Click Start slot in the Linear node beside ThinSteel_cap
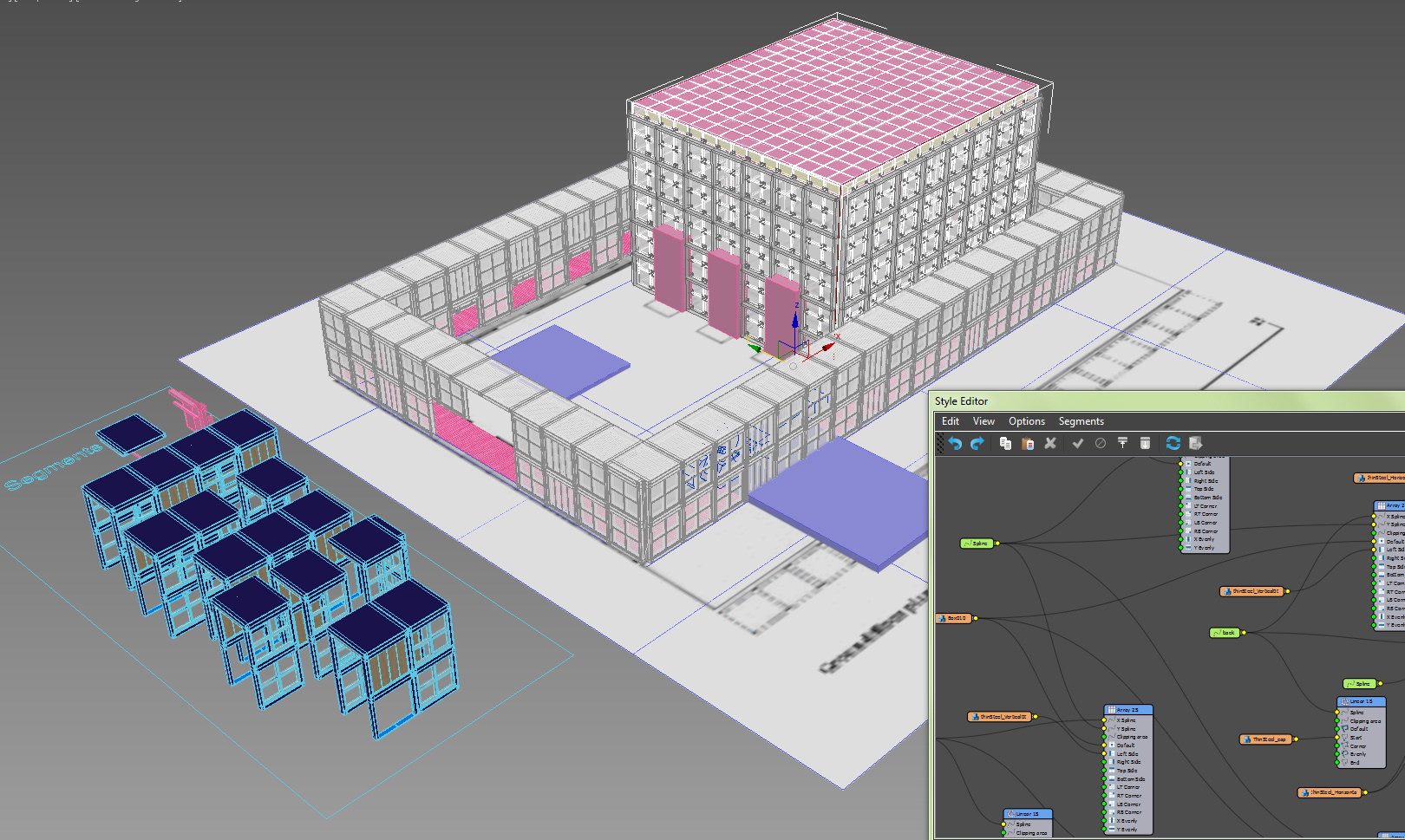This screenshot has height=840, width=1405. [1361, 738]
